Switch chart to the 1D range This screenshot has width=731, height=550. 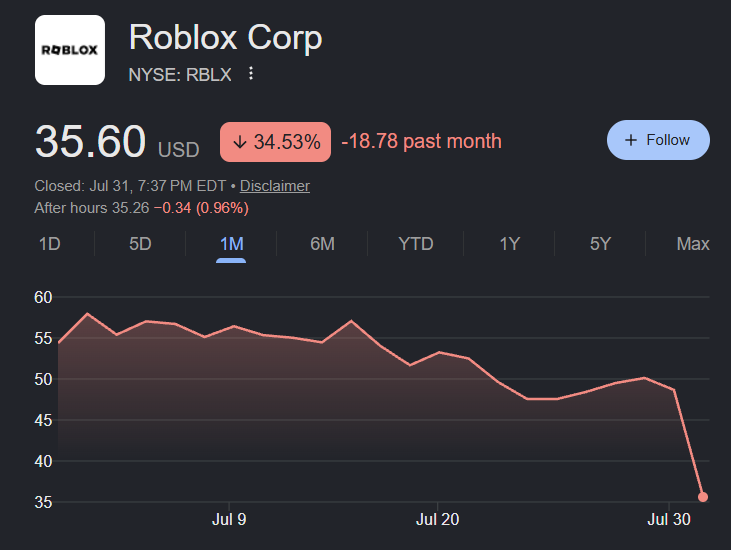coord(49,244)
